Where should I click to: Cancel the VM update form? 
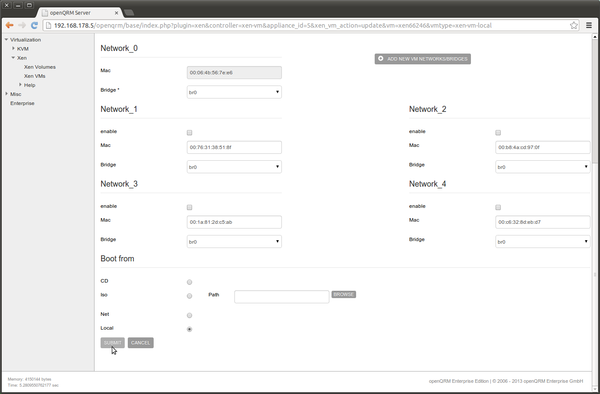pyautogui.click(x=140, y=343)
